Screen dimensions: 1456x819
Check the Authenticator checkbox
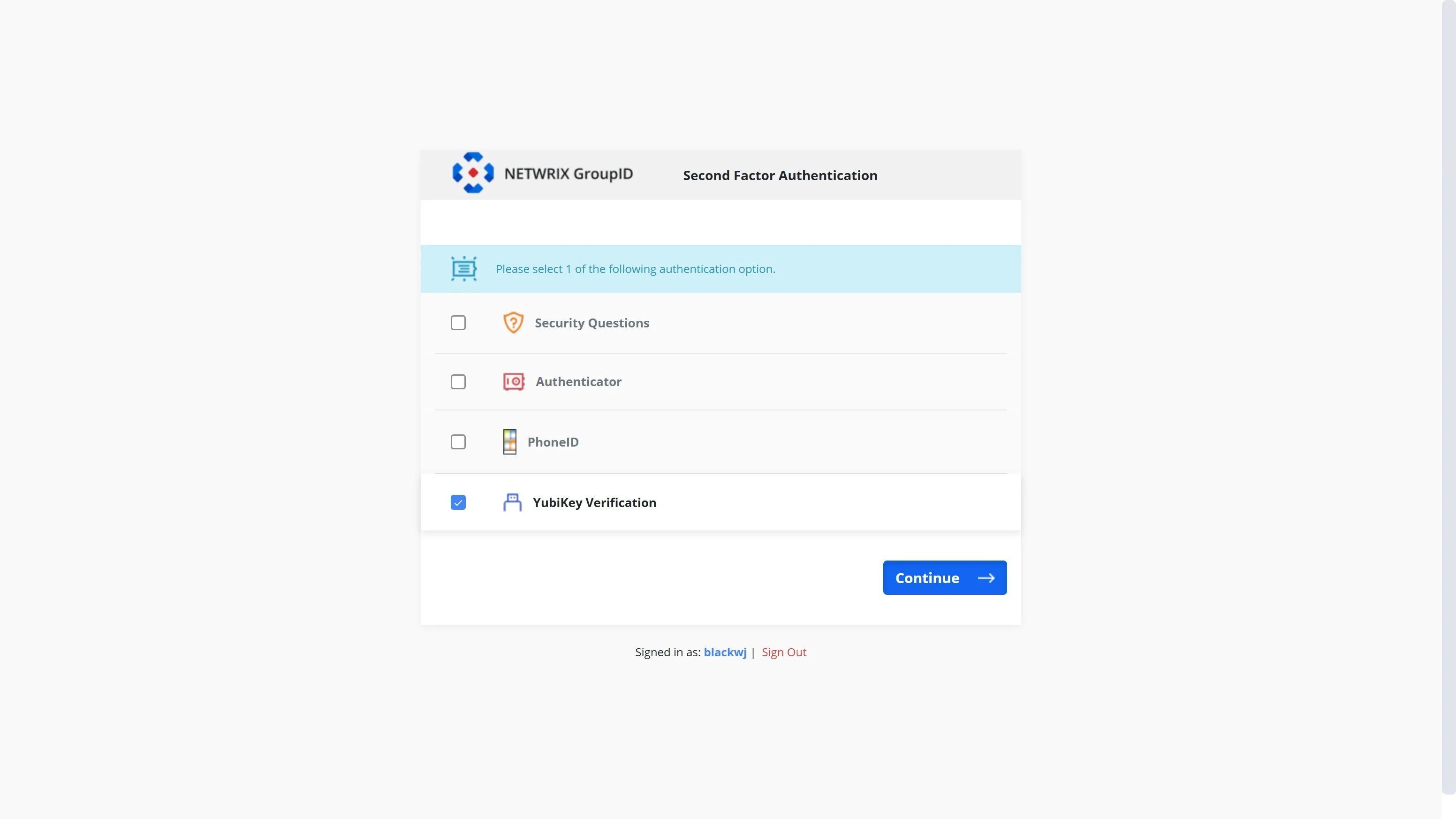(458, 381)
